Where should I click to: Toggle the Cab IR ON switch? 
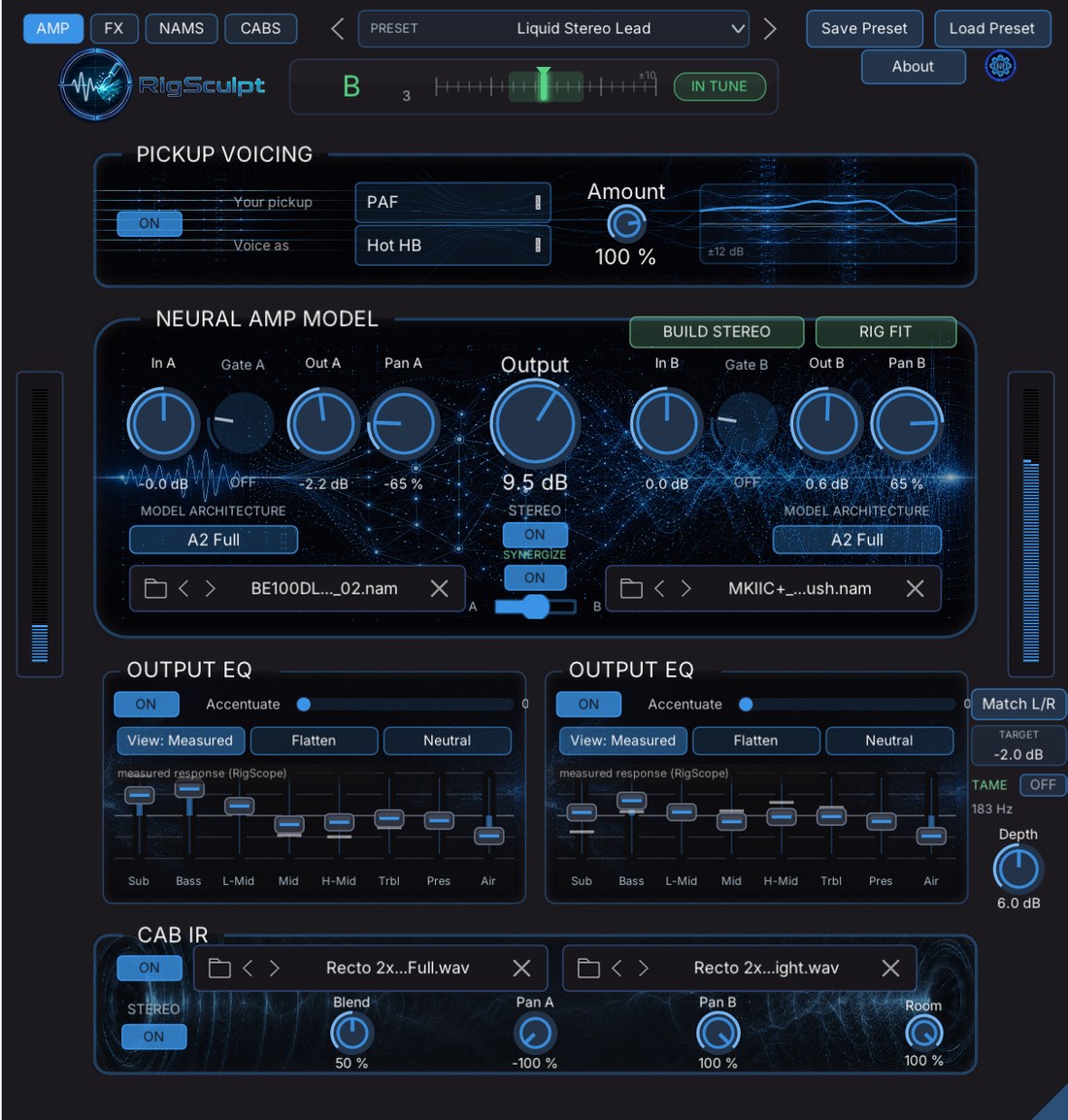click(150, 968)
